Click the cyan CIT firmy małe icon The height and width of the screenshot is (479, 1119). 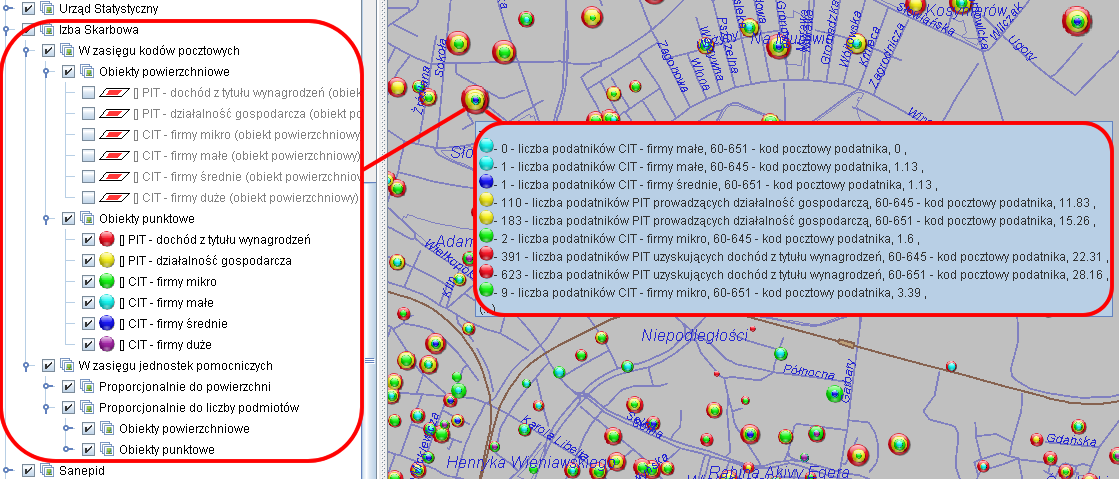click(109, 303)
